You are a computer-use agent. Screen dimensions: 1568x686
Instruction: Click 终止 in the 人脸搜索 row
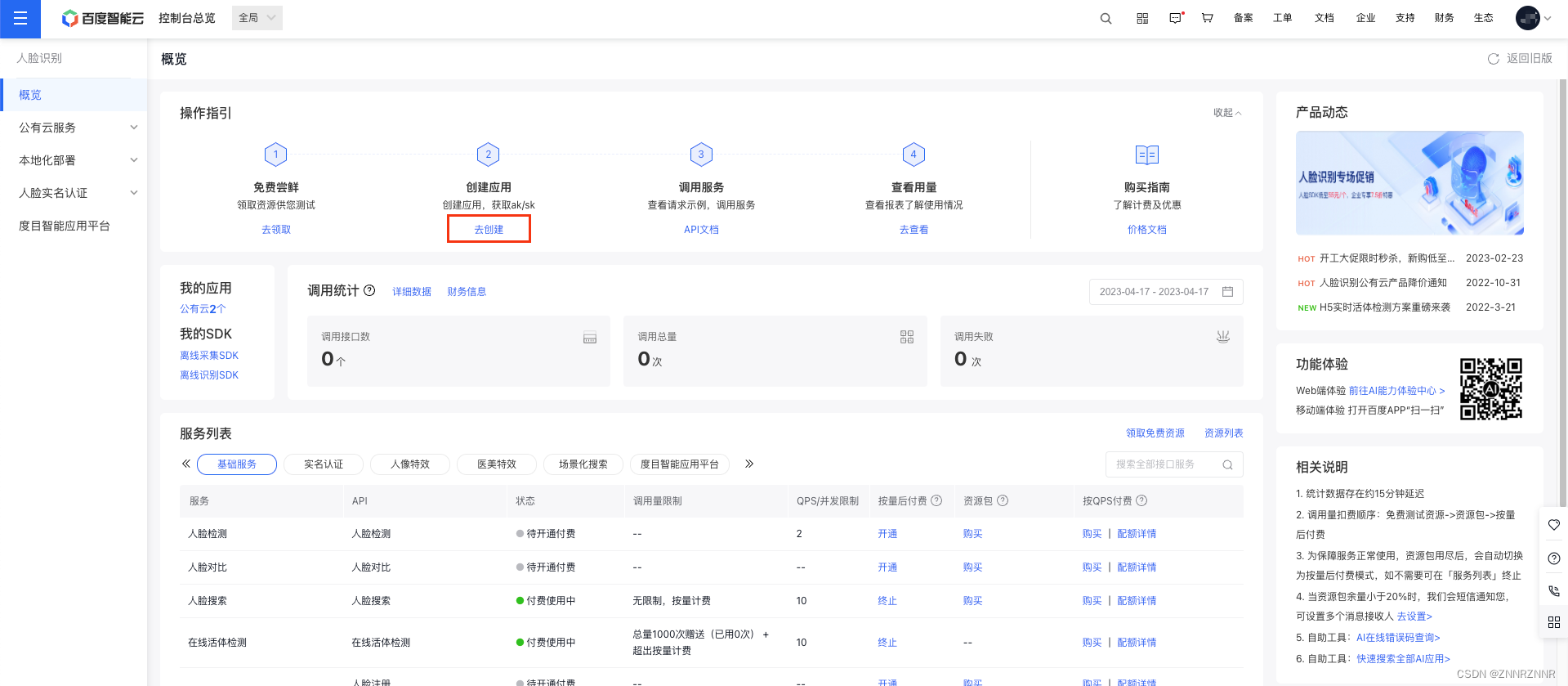[x=887, y=601]
